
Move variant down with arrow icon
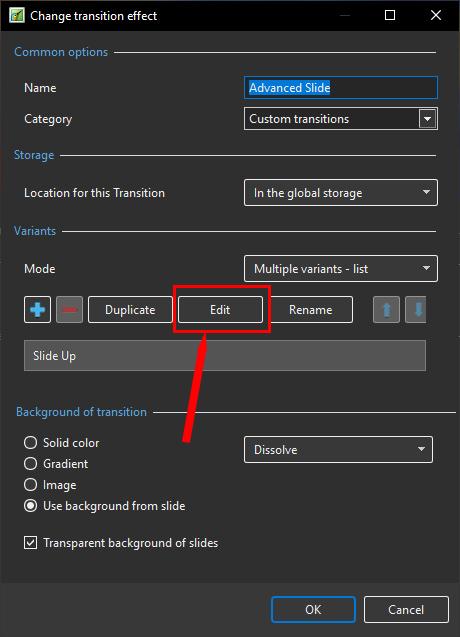[x=416, y=310]
